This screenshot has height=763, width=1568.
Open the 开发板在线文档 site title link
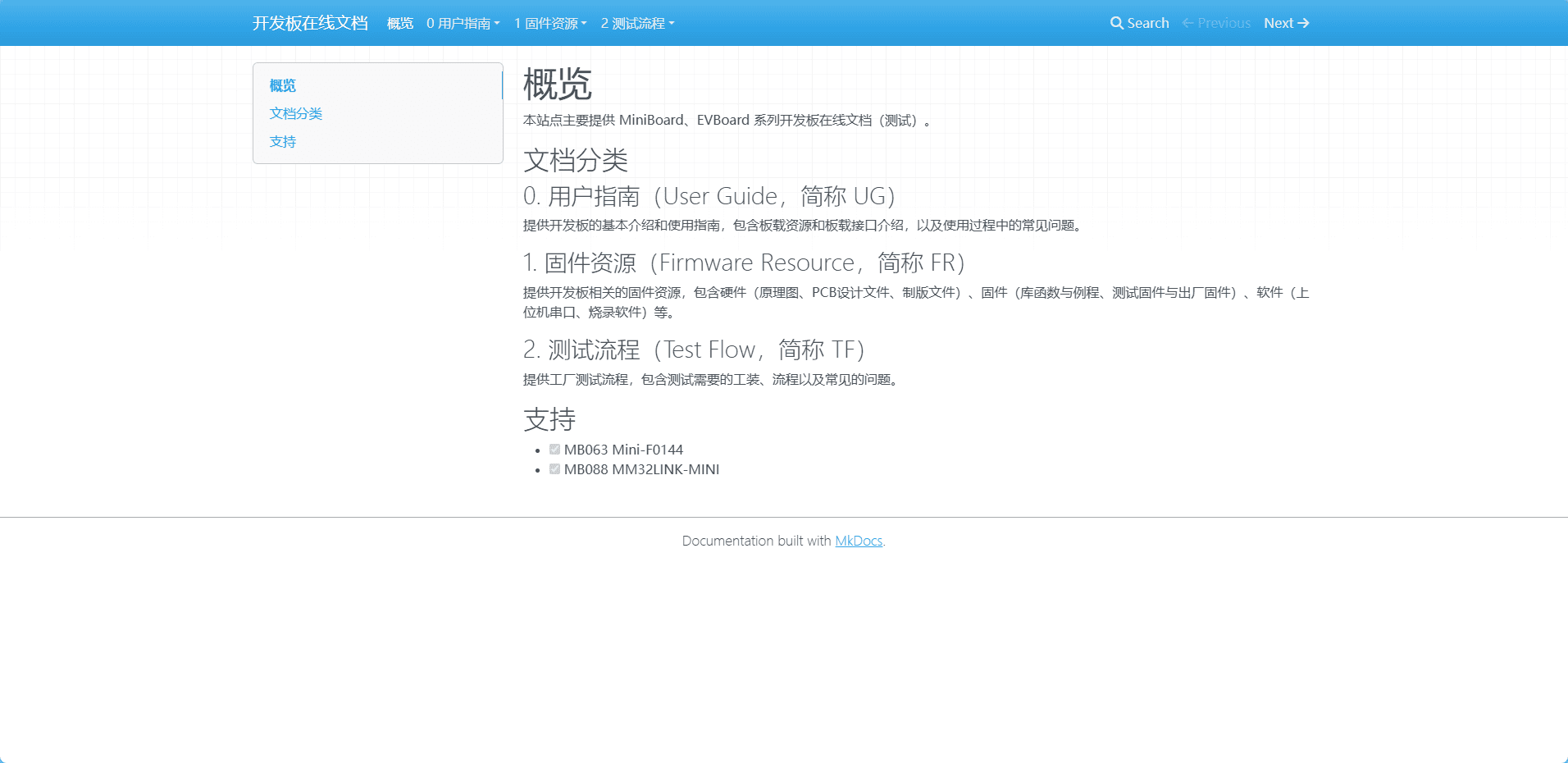point(310,23)
